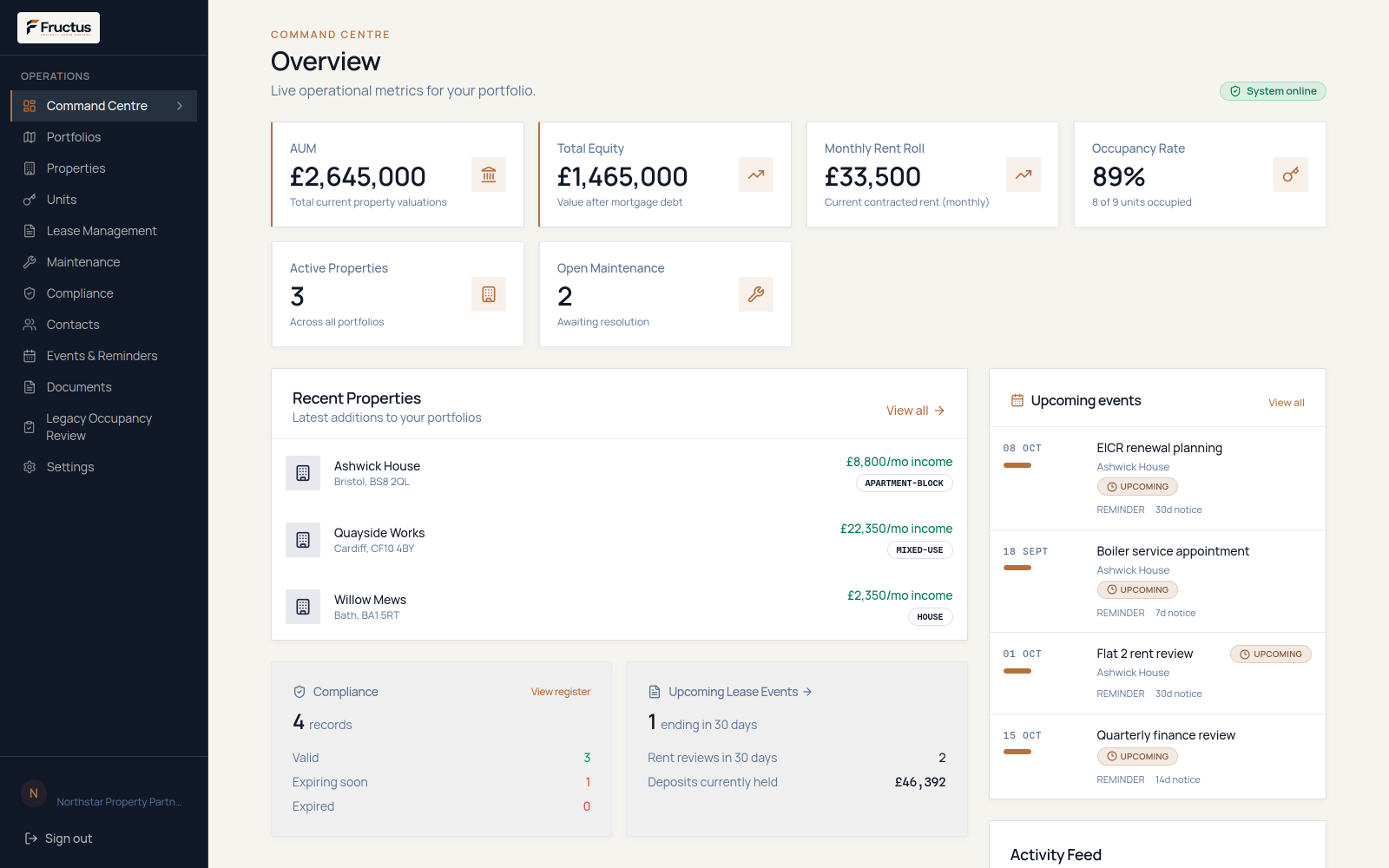Click the Settings gear icon
1389x868 pixels.
[x=30, y=467]
